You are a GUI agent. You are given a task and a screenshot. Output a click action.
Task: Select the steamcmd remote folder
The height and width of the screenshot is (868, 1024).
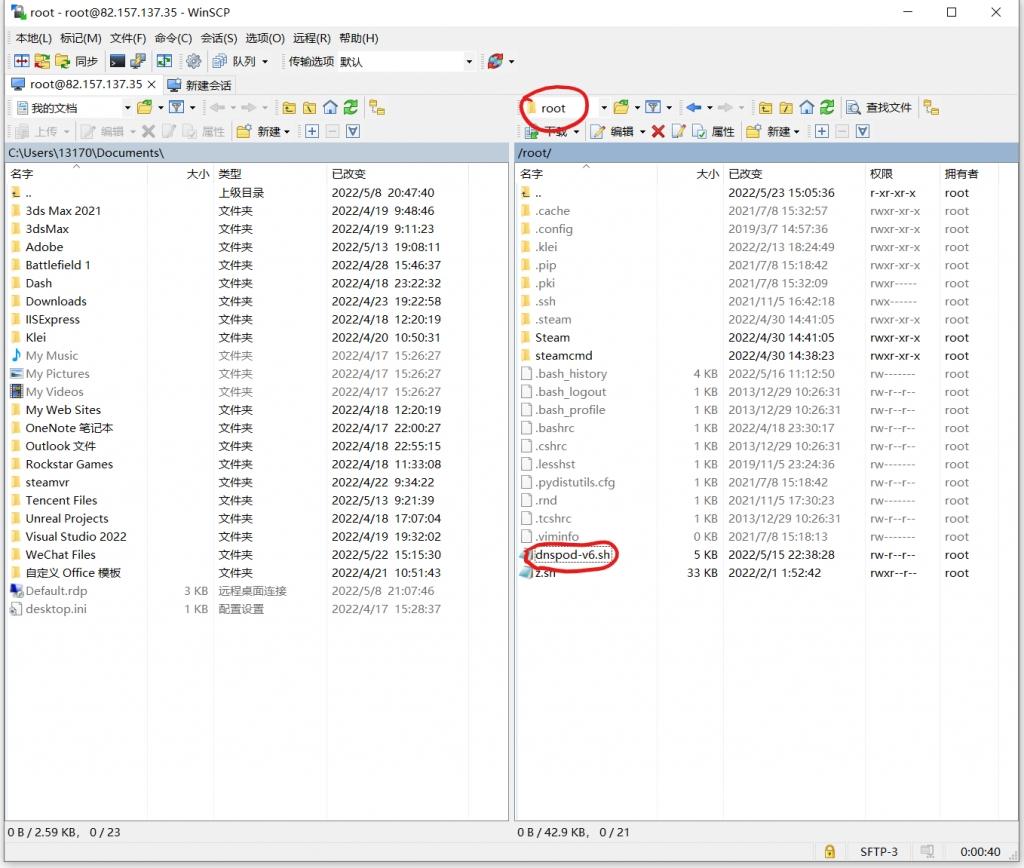pyautogui.click(x=564, y=355)
